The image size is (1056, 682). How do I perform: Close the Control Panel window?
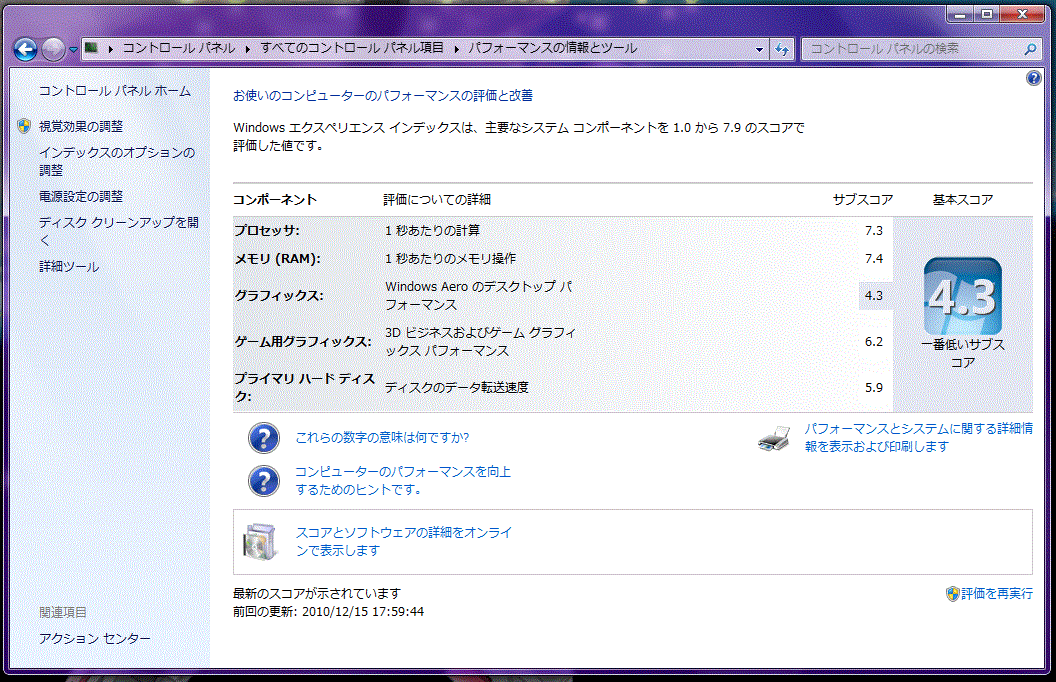(x=1022, y=14)
